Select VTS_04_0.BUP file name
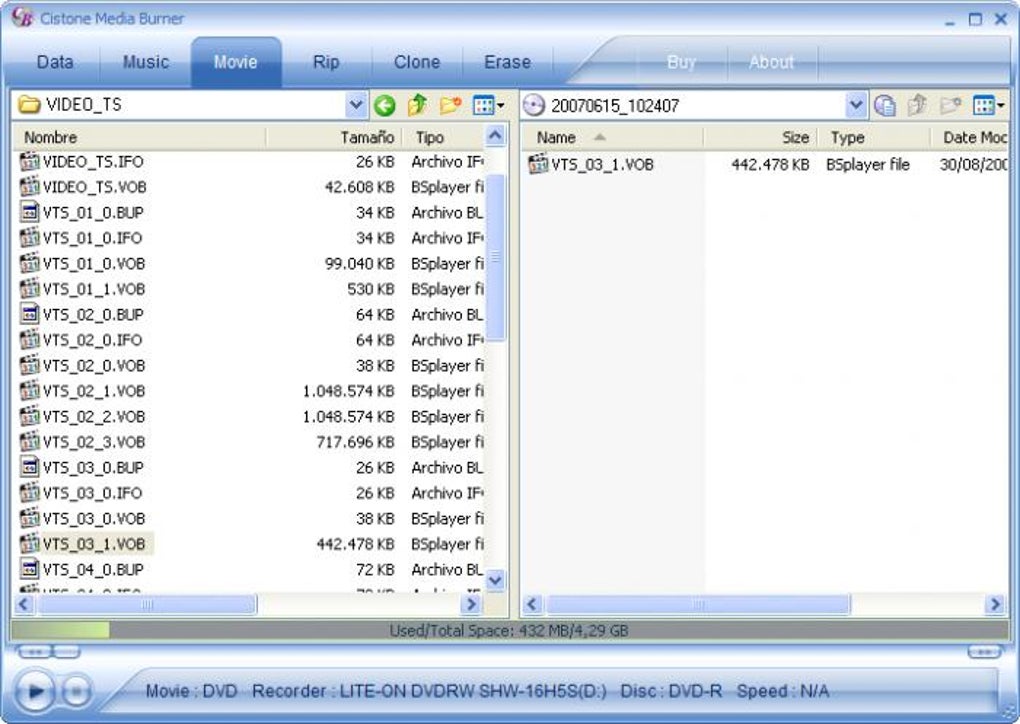The width and height of the screenshot is (1020, 724). 93,569
